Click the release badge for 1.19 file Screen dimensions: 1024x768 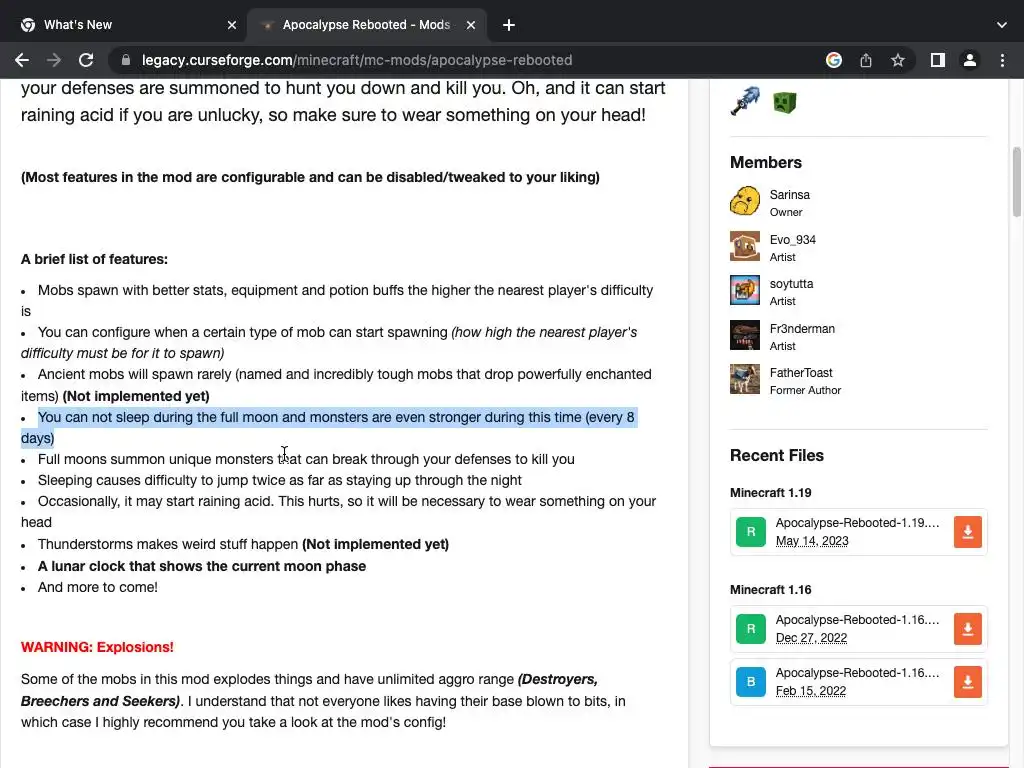(x=751, y=532)
